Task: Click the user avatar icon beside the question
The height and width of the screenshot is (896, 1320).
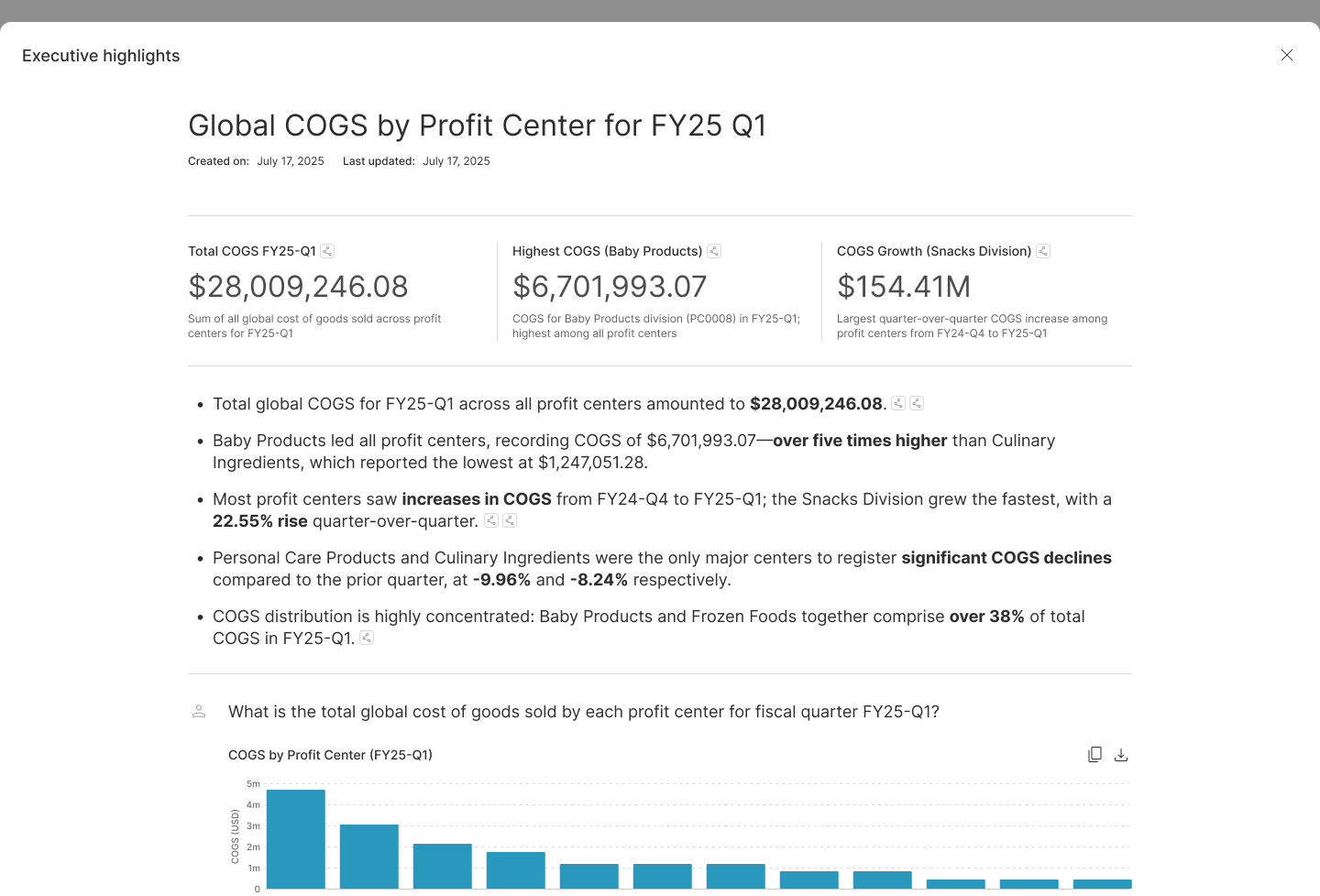Action: click(199, 711)
